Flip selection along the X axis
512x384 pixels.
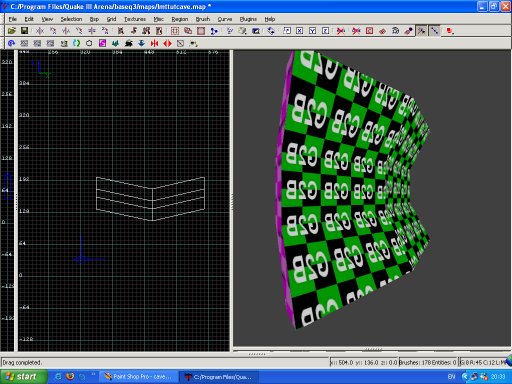coord(40,31)
